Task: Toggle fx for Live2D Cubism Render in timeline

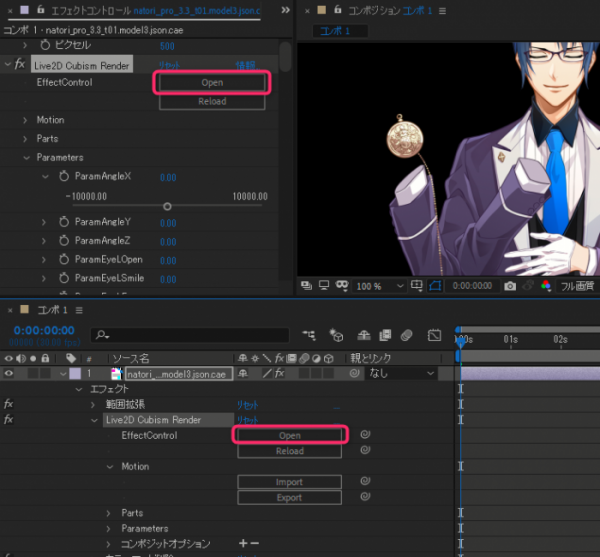Action: 8,420
